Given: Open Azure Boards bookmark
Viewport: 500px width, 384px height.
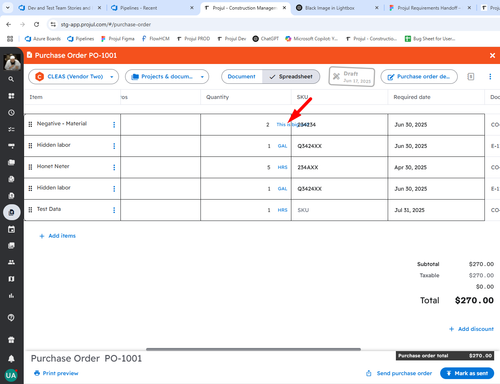Looking at the screenshot, I should coord(43,39).
